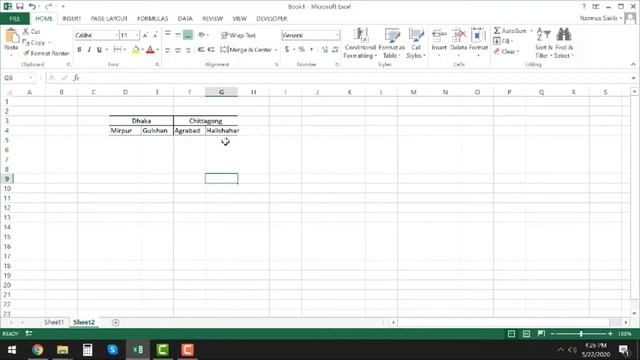Open Sort & Filter menu

[544, 43]
